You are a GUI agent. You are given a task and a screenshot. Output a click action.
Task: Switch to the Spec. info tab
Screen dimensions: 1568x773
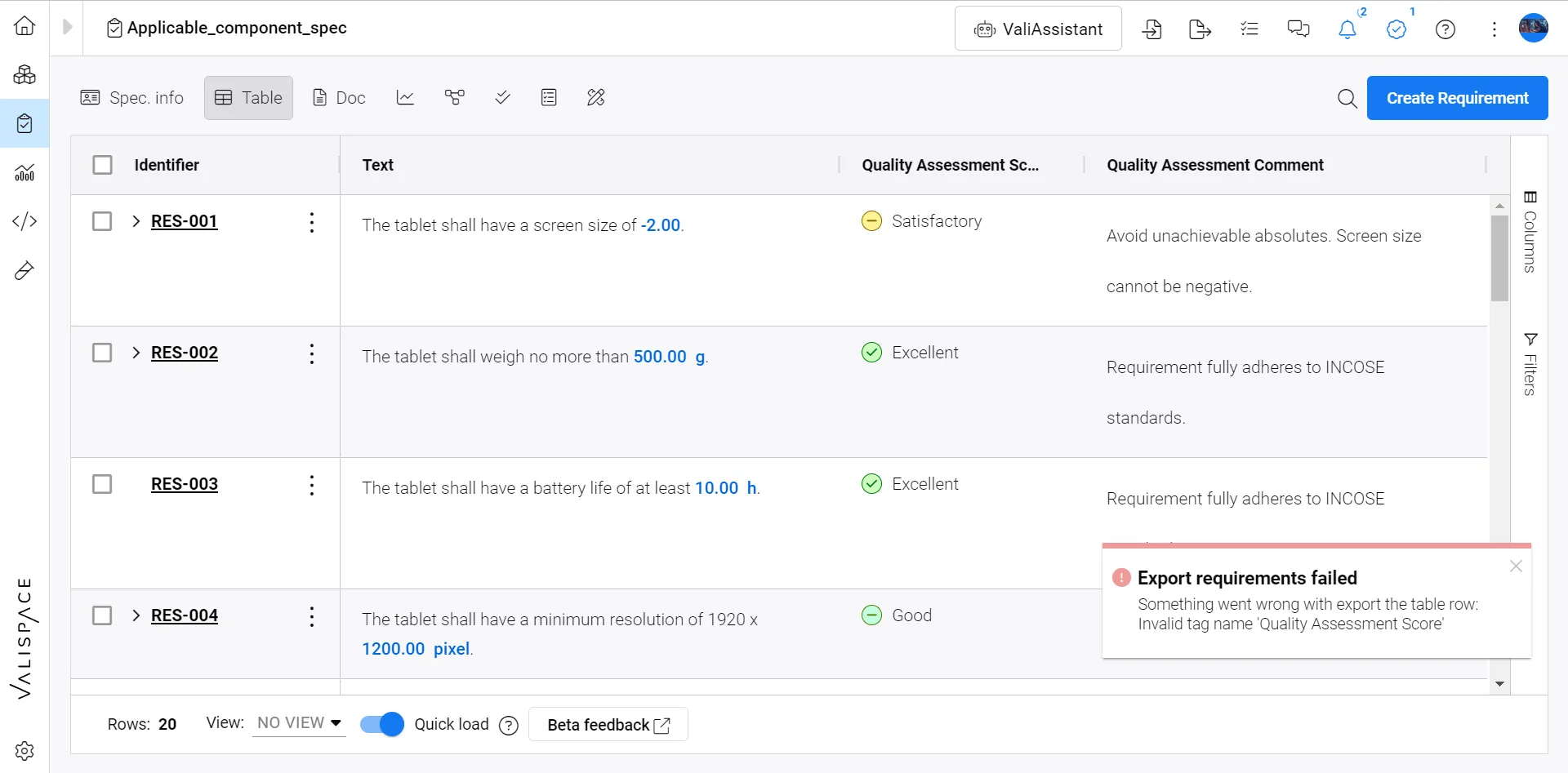132,98
